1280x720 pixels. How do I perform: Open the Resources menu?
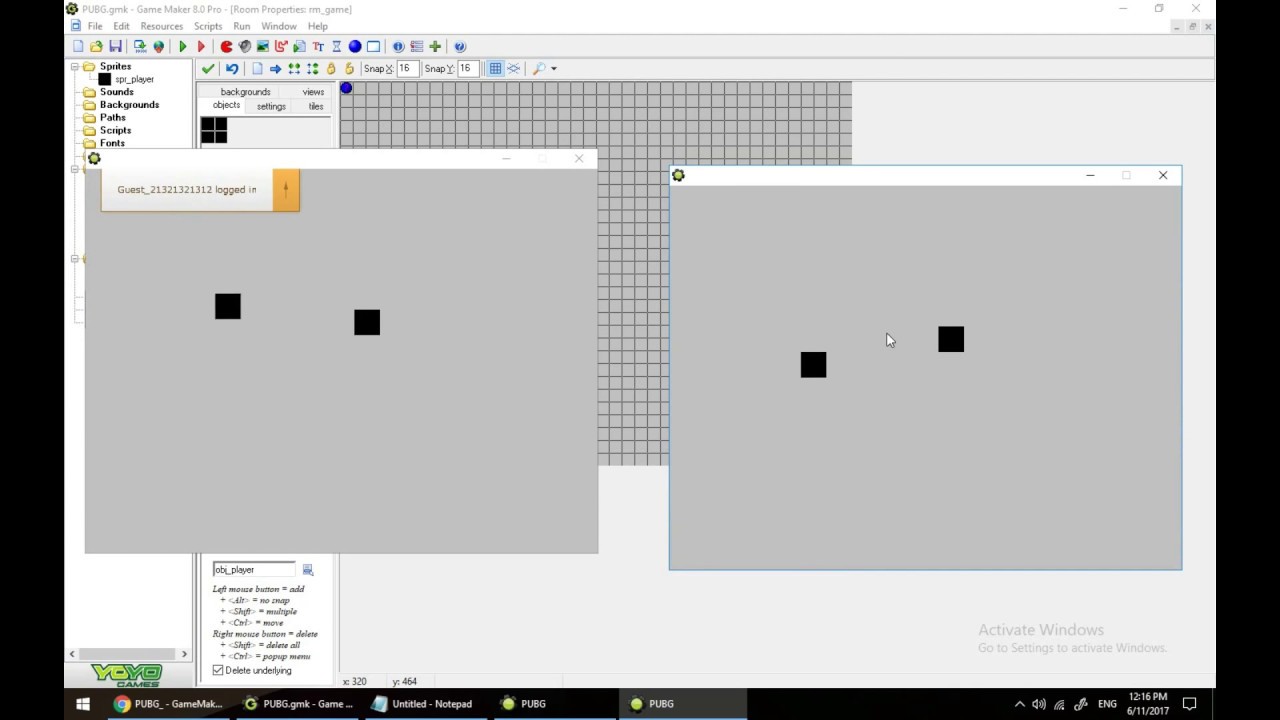(x=161, y=26)
